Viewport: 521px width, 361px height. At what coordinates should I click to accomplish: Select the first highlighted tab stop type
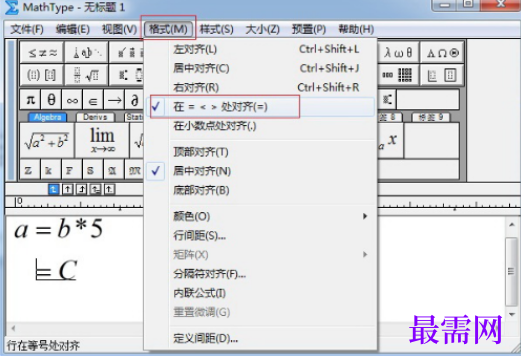pos(53,189)
